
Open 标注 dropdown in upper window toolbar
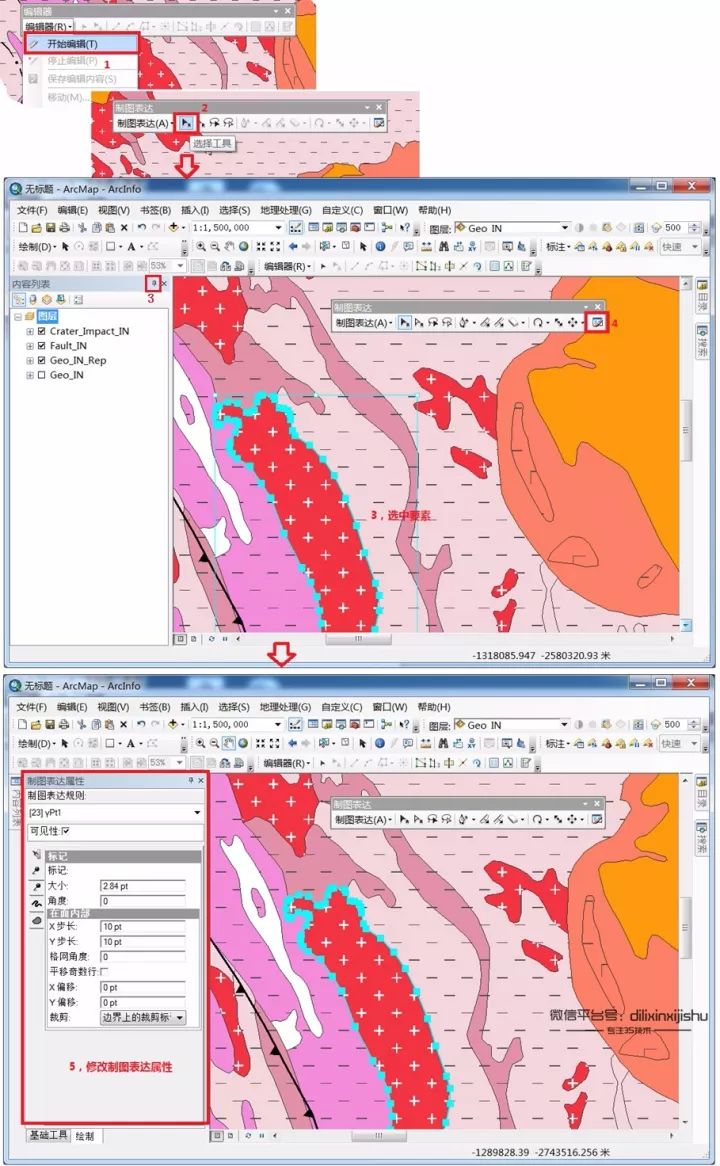click(559, 246)
